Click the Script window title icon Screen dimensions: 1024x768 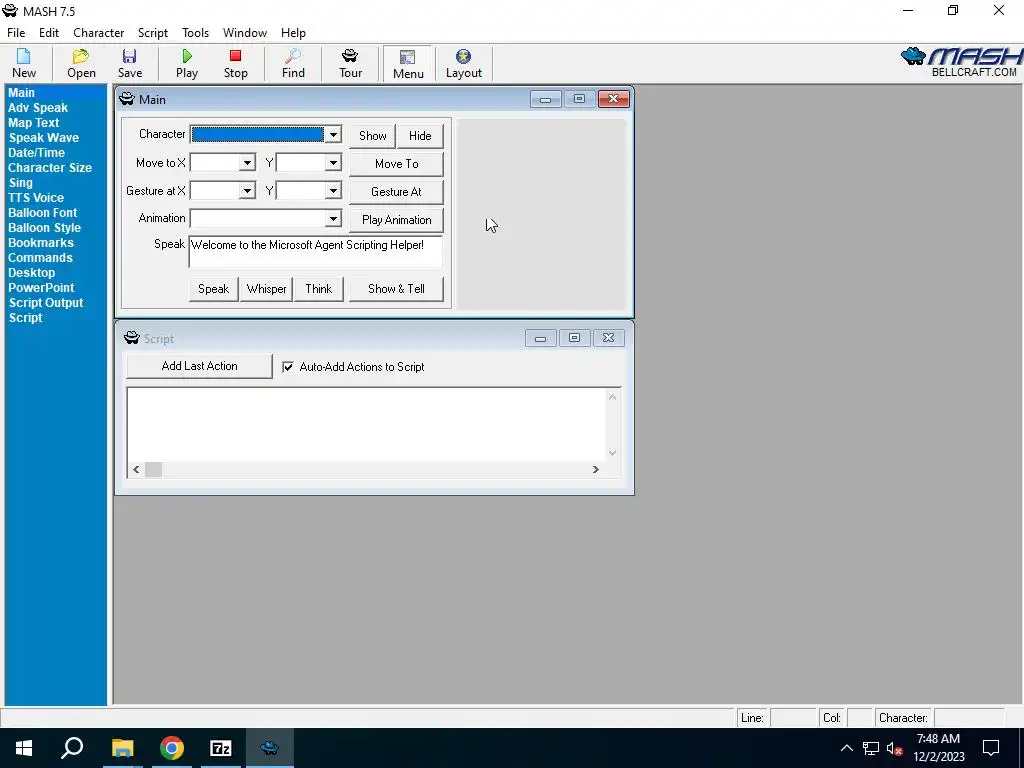[x=132, y=338]
